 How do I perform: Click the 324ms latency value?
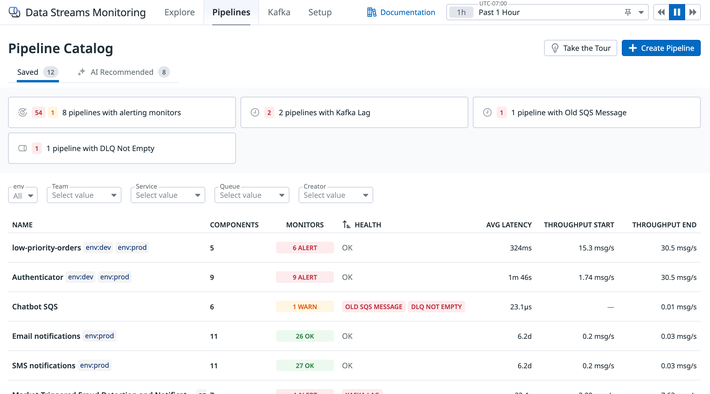pos(521,248)
